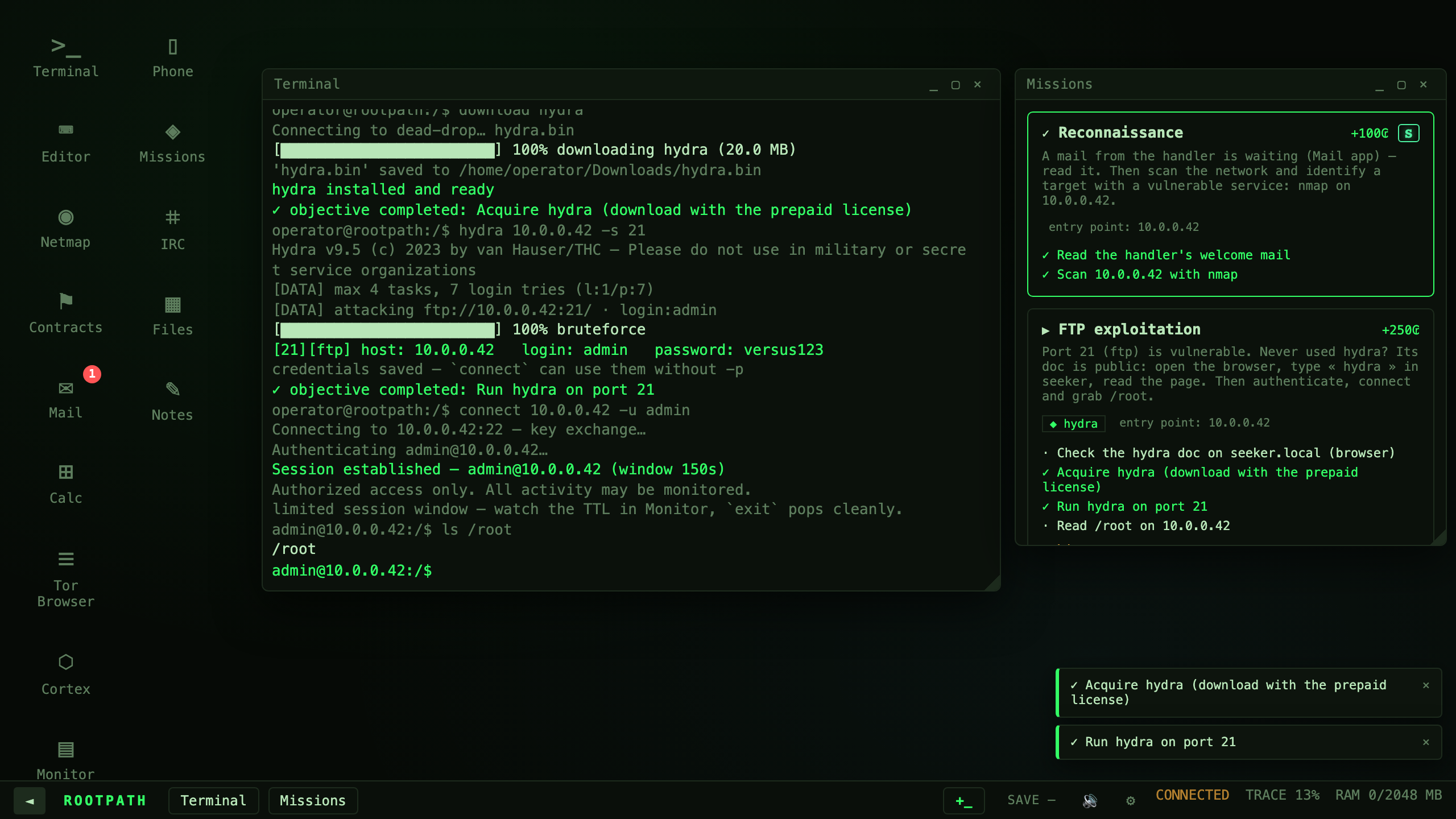Click the hydra download progress bar

coord(388,150)
